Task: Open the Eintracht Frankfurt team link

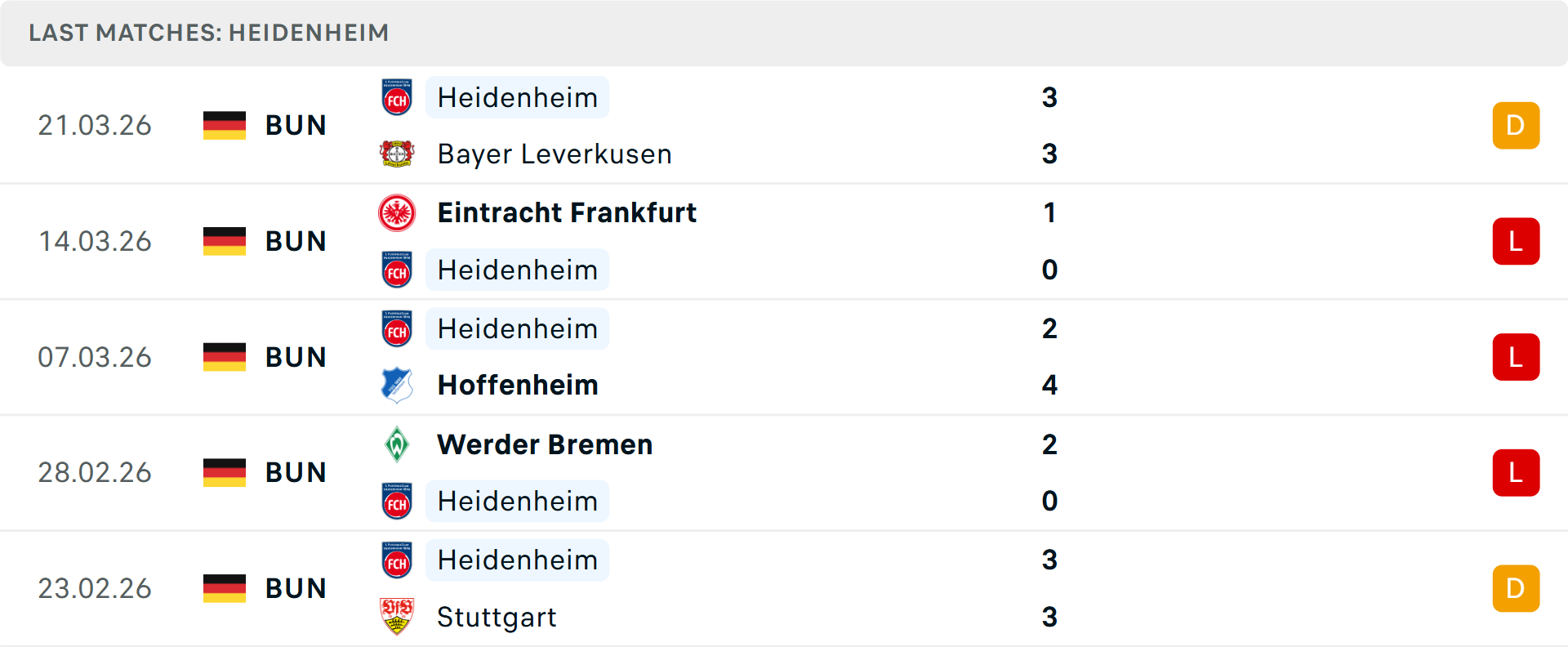Action: click(x=567, y=213)
